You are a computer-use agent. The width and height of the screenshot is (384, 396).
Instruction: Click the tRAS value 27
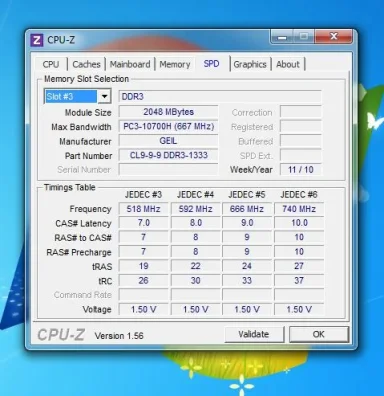(x=299, y=266)
